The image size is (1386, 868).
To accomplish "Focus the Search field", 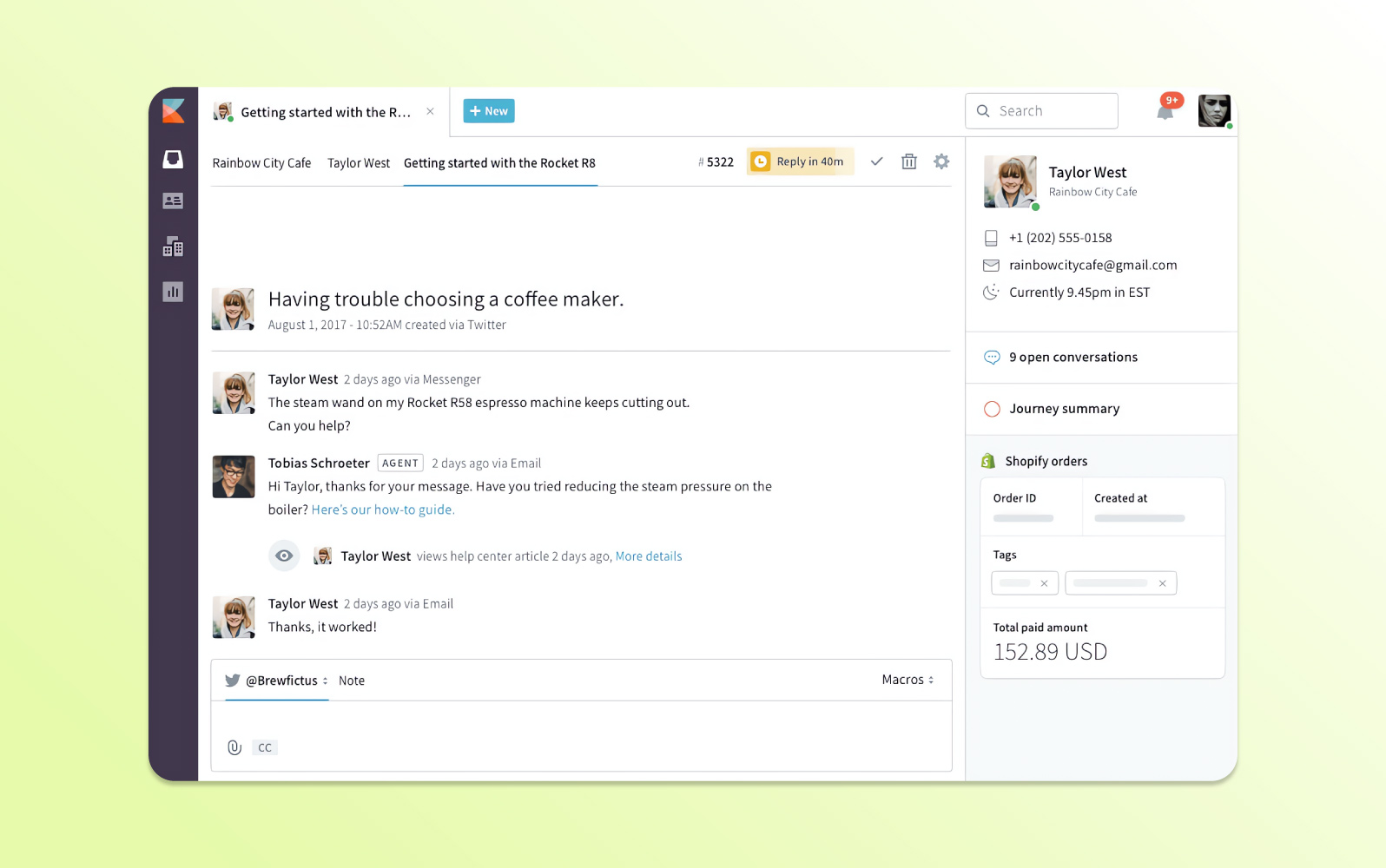I will [x=1041, y=111].
